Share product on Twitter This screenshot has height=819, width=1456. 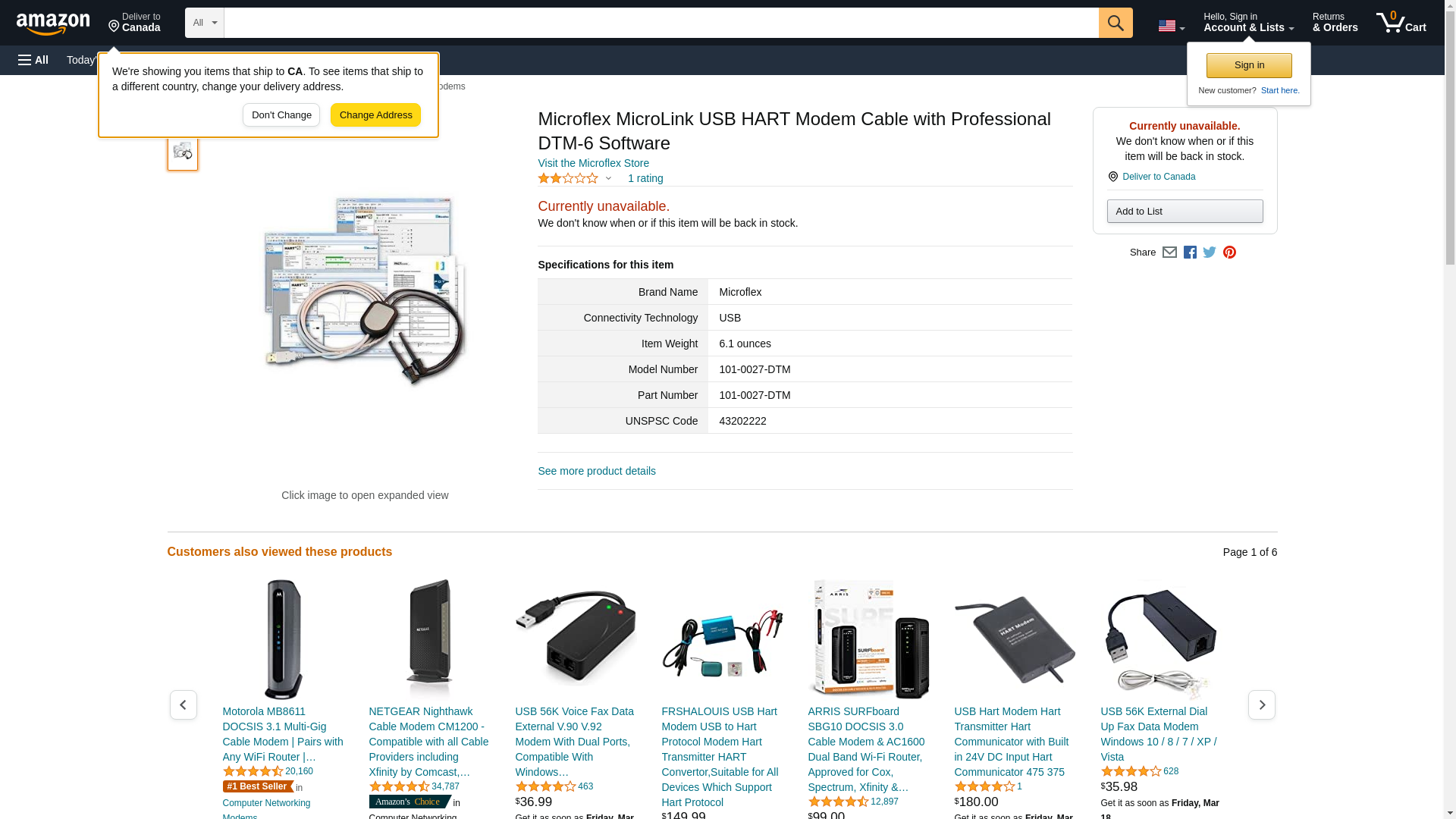[1210, 253]
